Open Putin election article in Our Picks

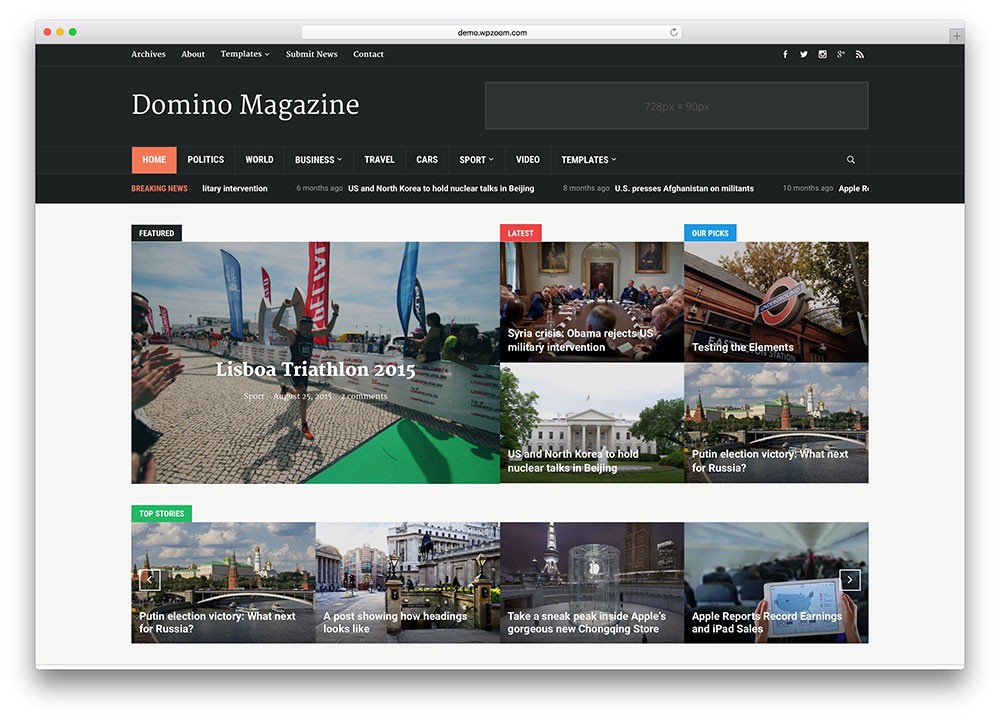tap(776, 423)
